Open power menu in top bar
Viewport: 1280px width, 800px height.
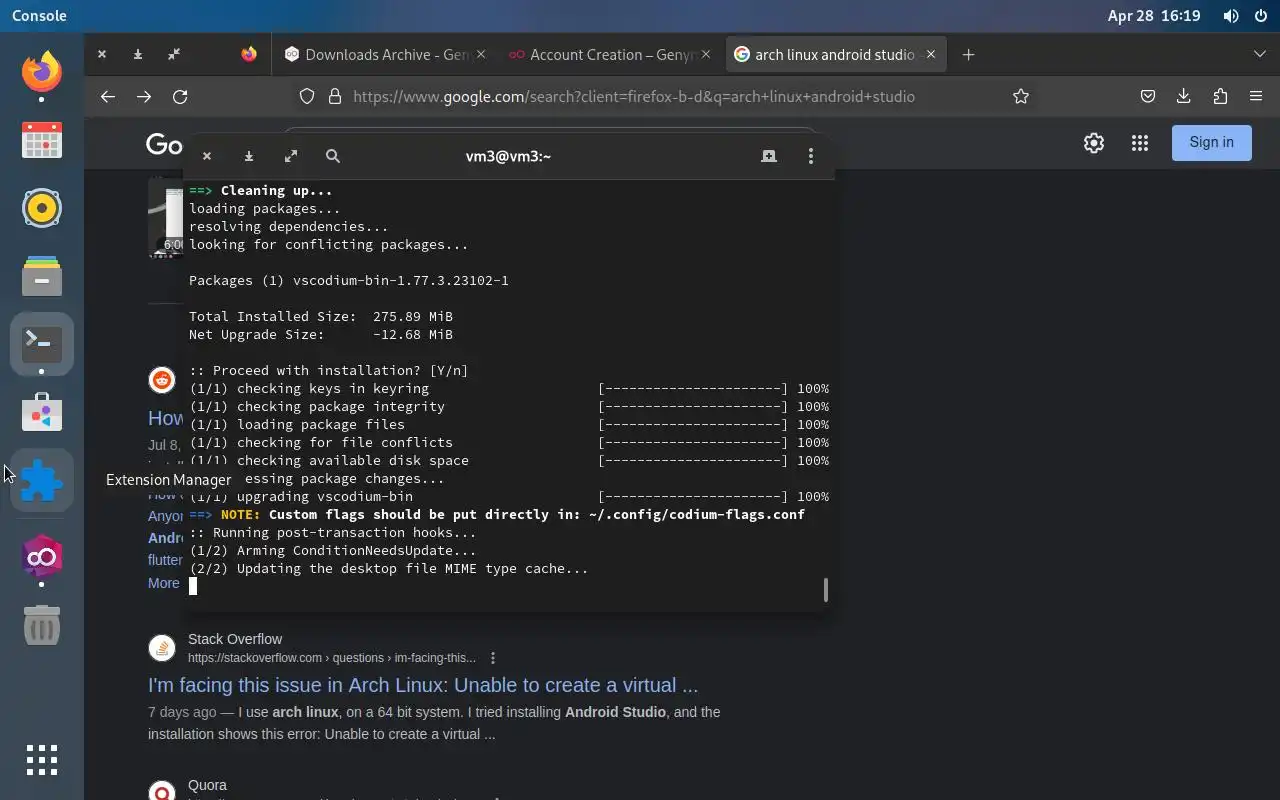[x=1260, y=16]
